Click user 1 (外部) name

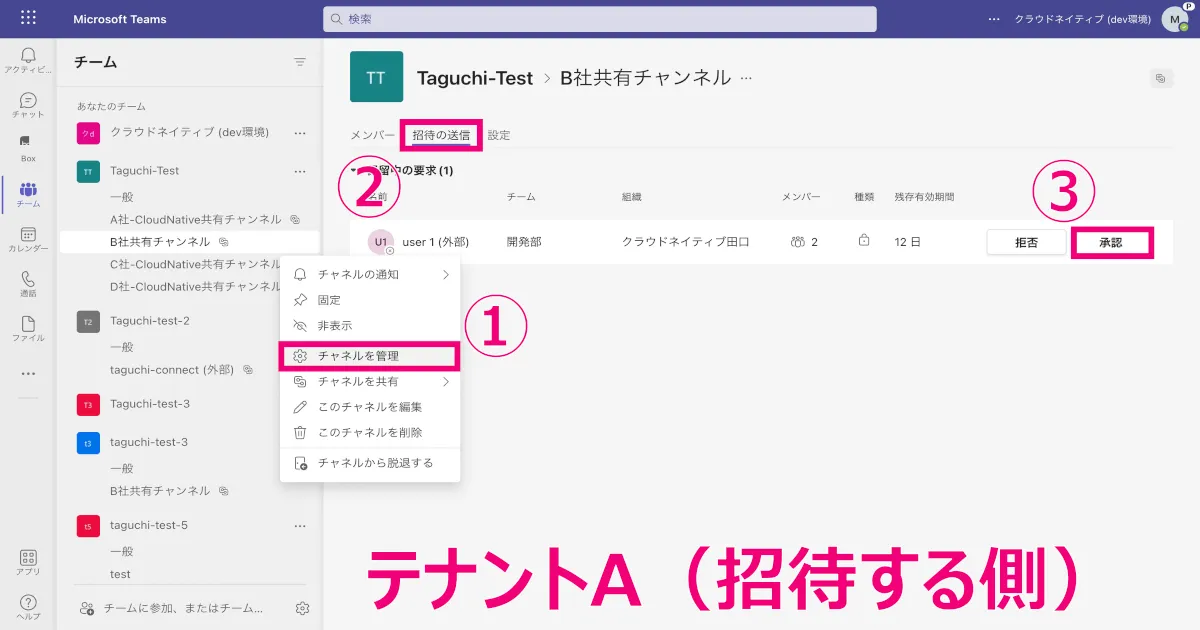click(435, 242)
